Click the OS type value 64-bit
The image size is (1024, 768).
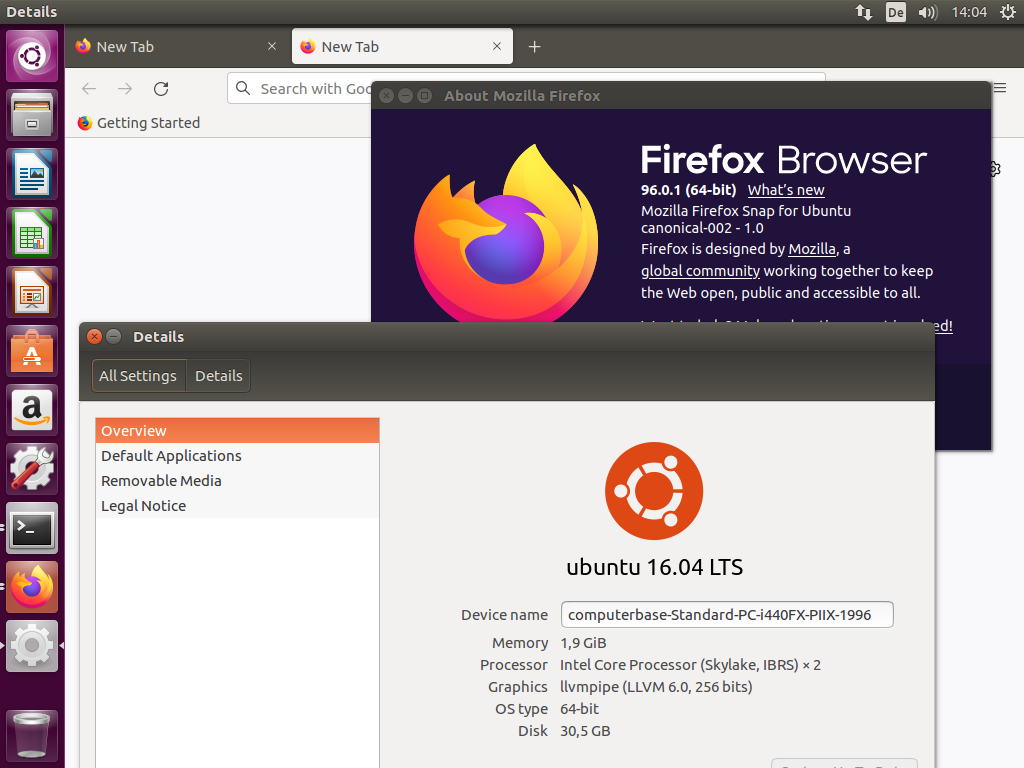579,709
